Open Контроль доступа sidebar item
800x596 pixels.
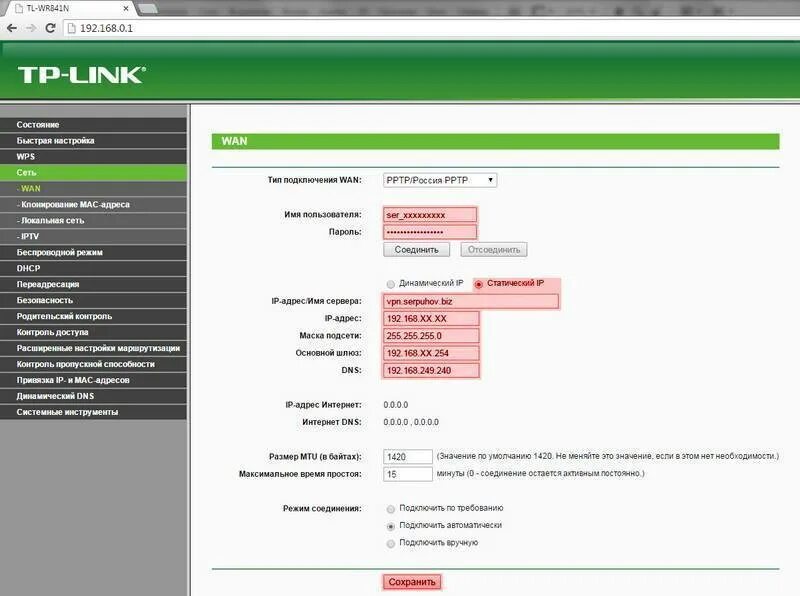click(93, 332)
